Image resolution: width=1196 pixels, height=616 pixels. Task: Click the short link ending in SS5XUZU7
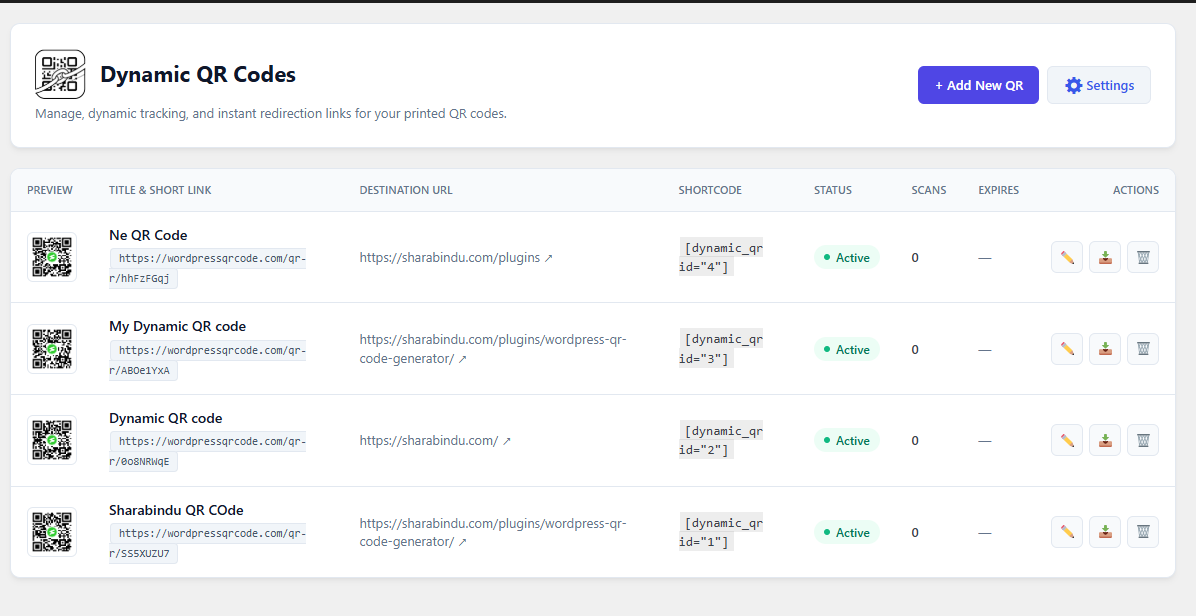(x=207, y=543)
